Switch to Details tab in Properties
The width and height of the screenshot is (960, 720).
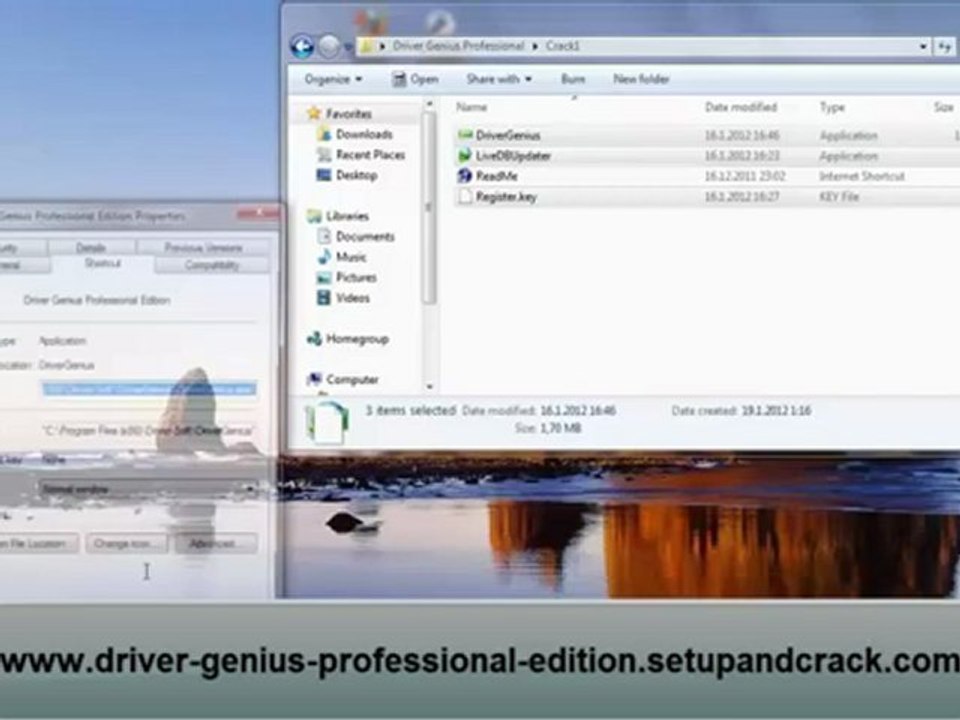coord(91,247)
